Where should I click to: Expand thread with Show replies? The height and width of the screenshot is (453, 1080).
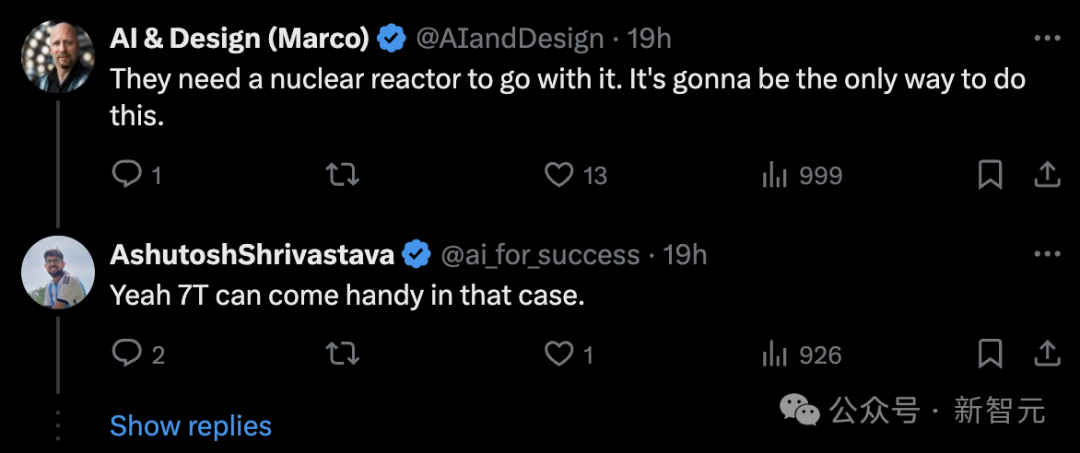190,426
